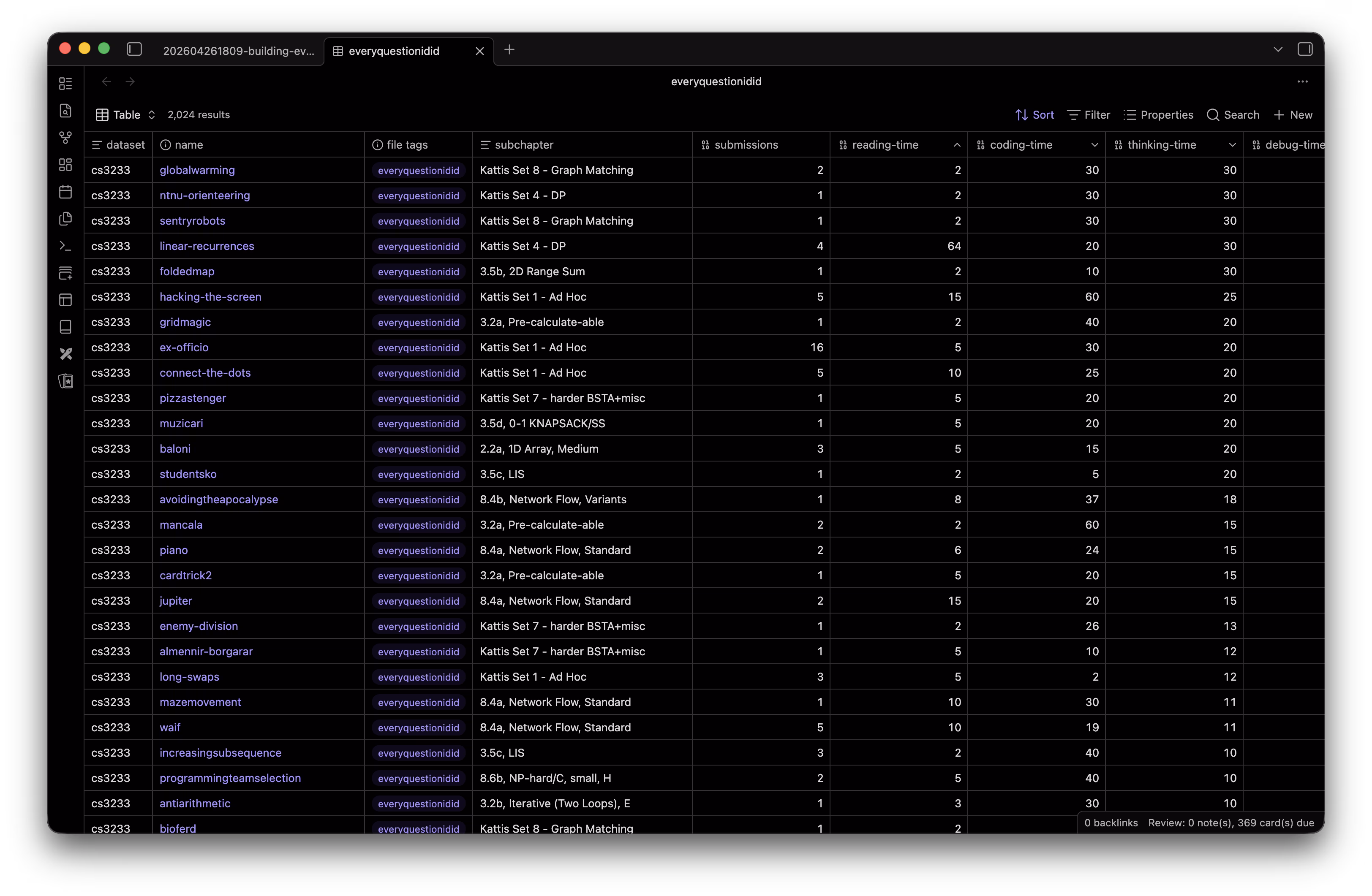Click the crossed pen tools icon
This screenshot has height=896, width=1372.
point(66,354)
